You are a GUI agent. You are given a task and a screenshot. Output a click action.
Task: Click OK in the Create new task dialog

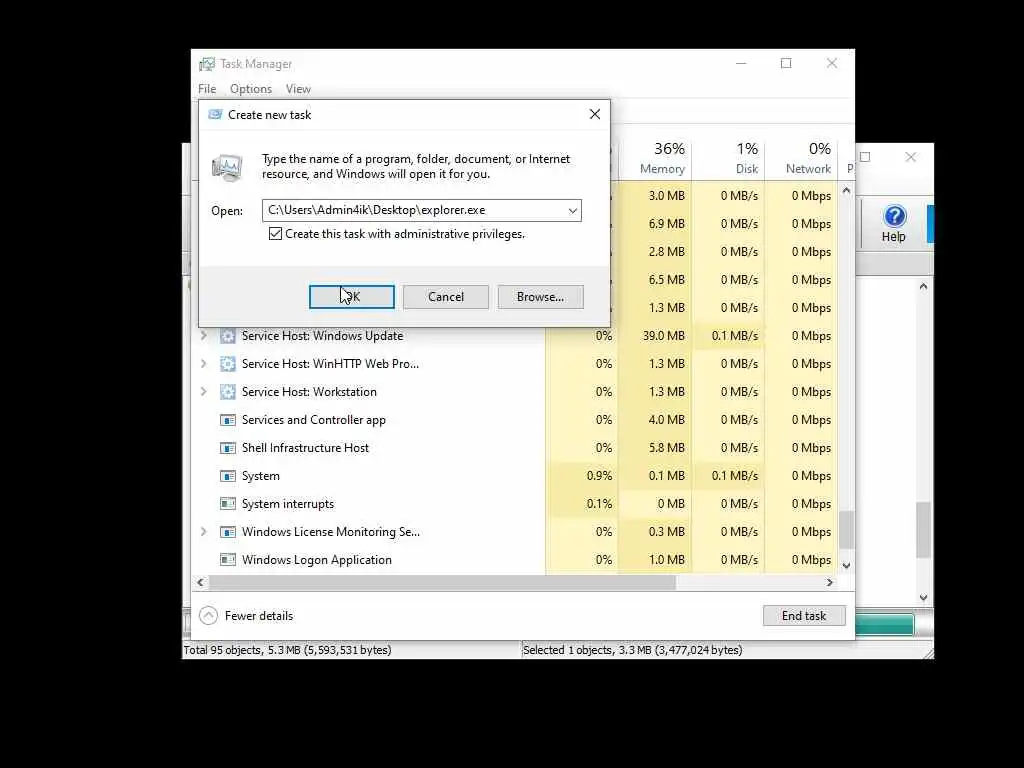click(351, 296)
